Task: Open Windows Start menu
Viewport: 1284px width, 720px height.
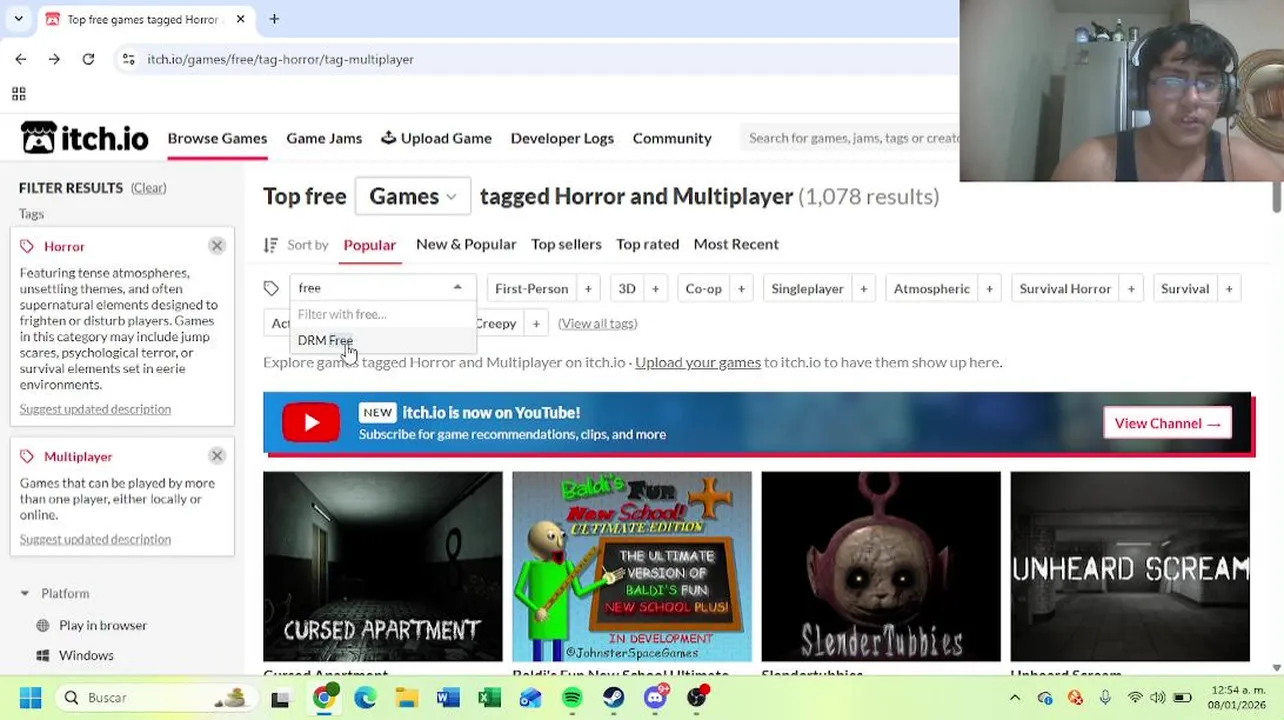Action: tap(30, 697)
